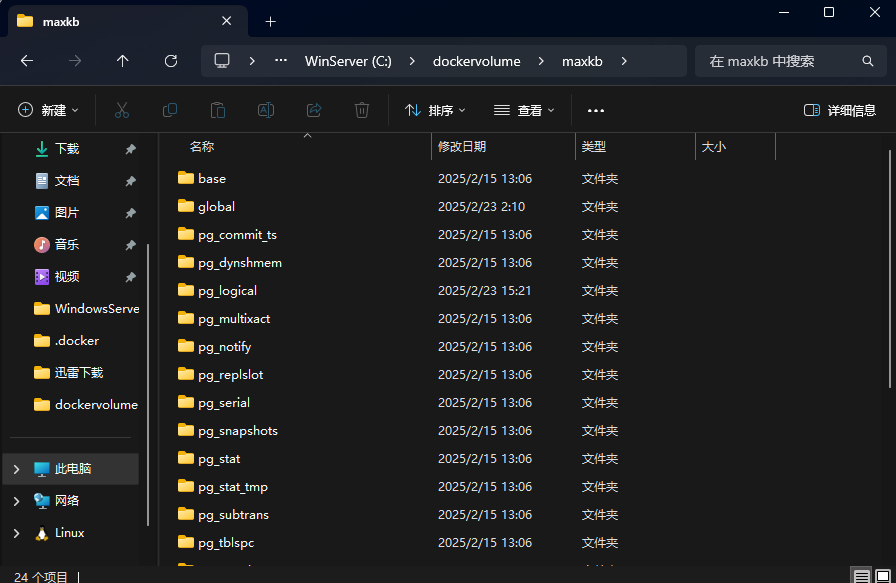Show hidden breadcrumb path ellipsis

click(281, 60)
